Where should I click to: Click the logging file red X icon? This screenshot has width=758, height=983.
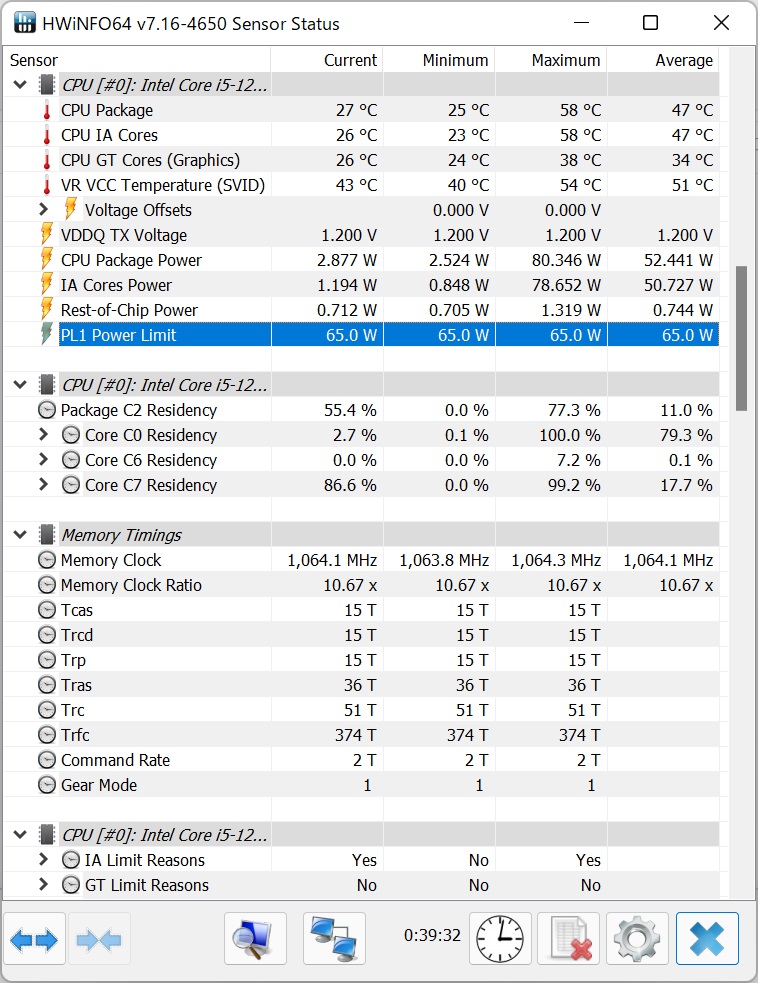click(568, 939)
